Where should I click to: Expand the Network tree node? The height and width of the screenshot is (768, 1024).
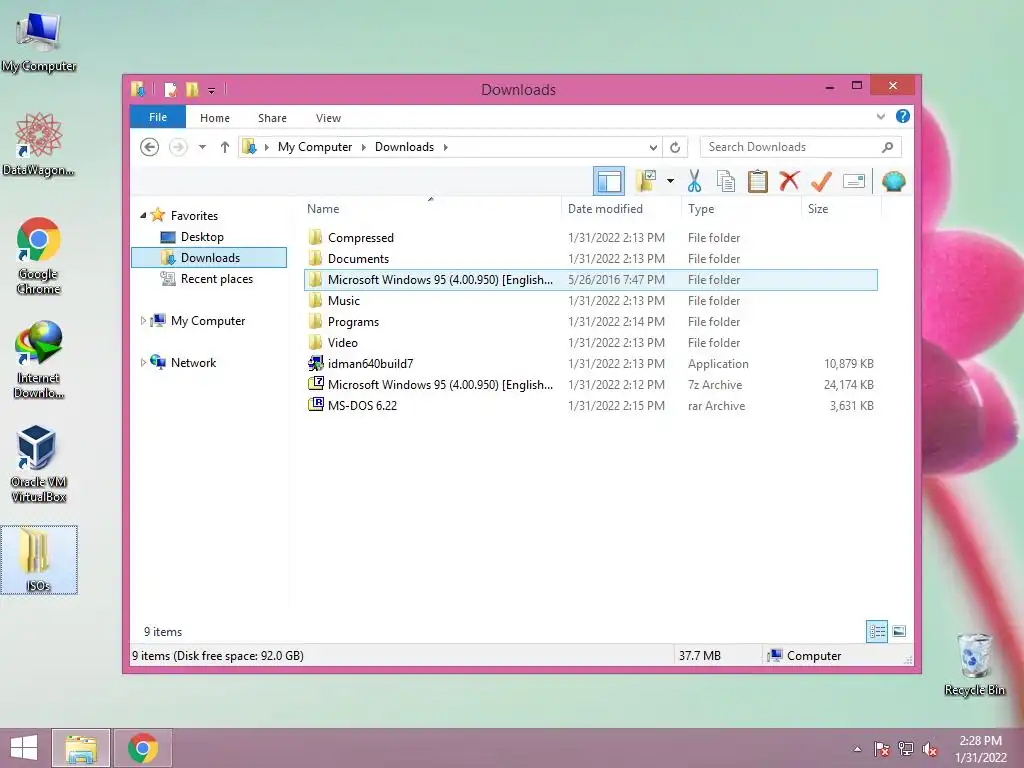click(143, 362)
